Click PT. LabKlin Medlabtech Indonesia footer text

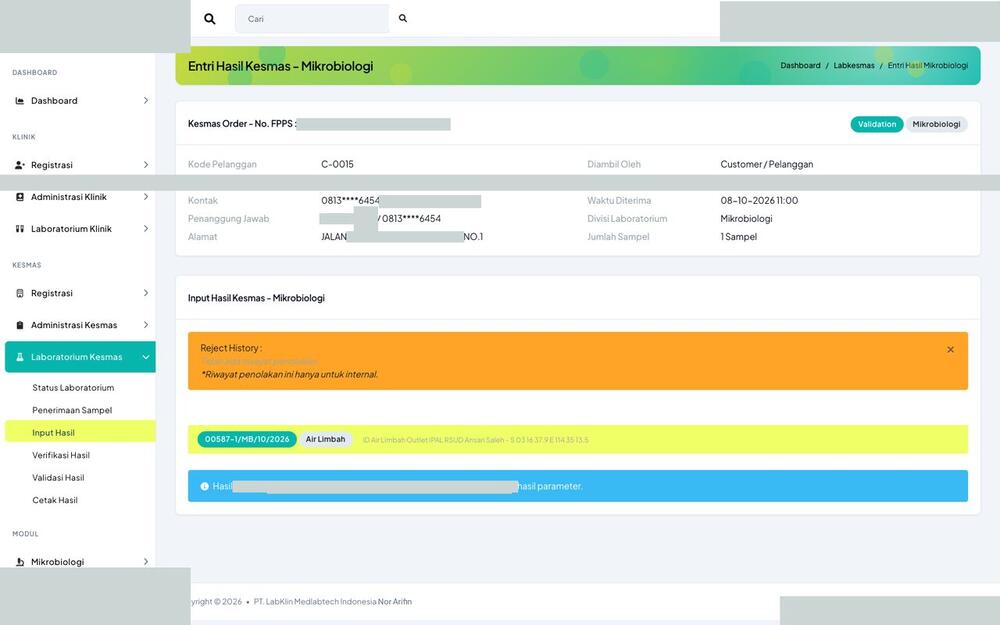tap(315, 601)
